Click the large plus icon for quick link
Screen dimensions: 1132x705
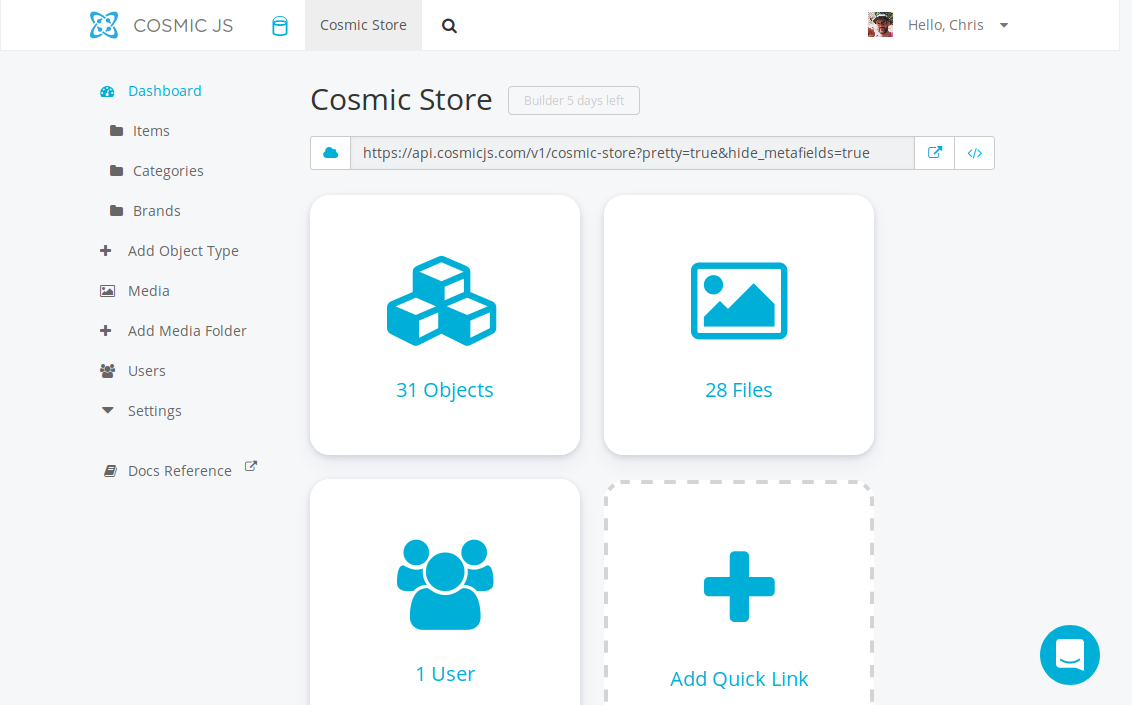tap(739, 587)
